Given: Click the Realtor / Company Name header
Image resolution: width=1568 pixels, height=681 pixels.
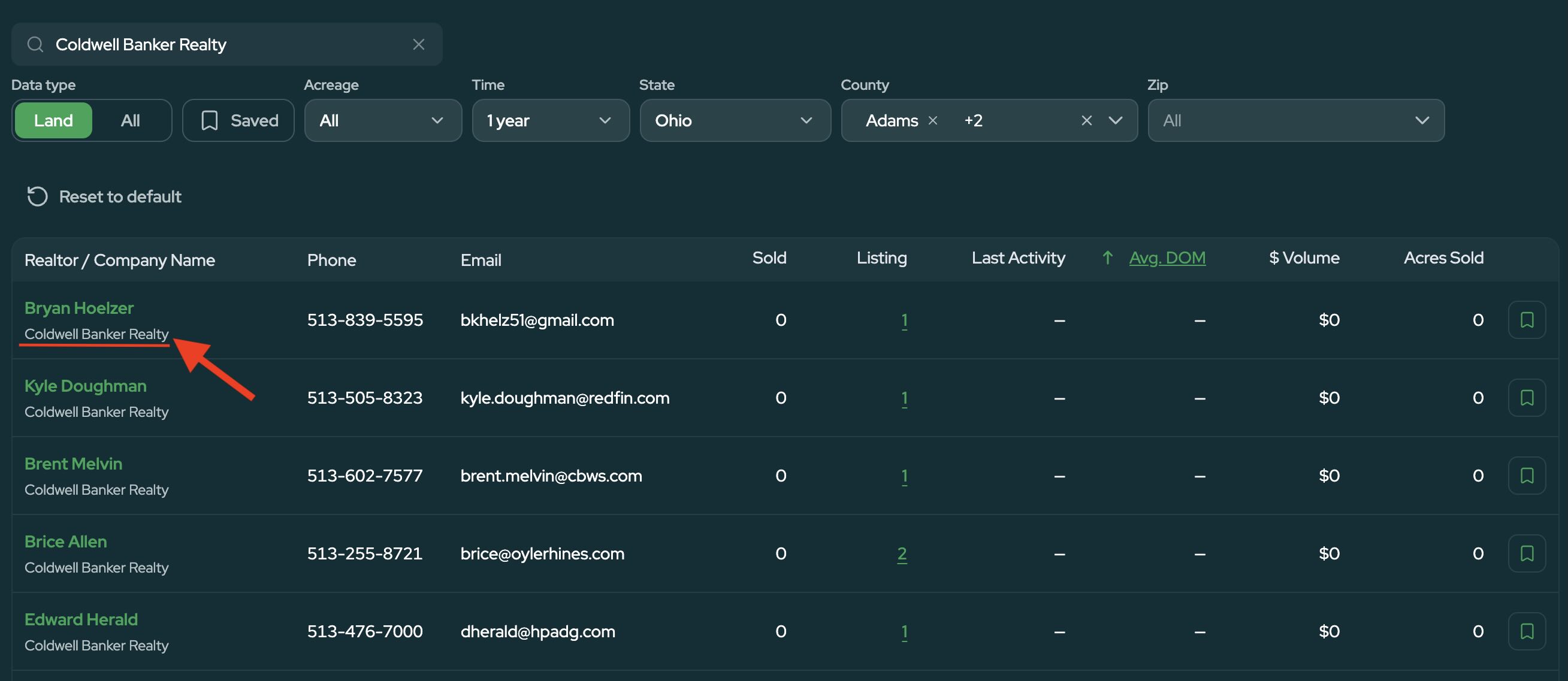Looking at the screenshot, I should (120, 261).
